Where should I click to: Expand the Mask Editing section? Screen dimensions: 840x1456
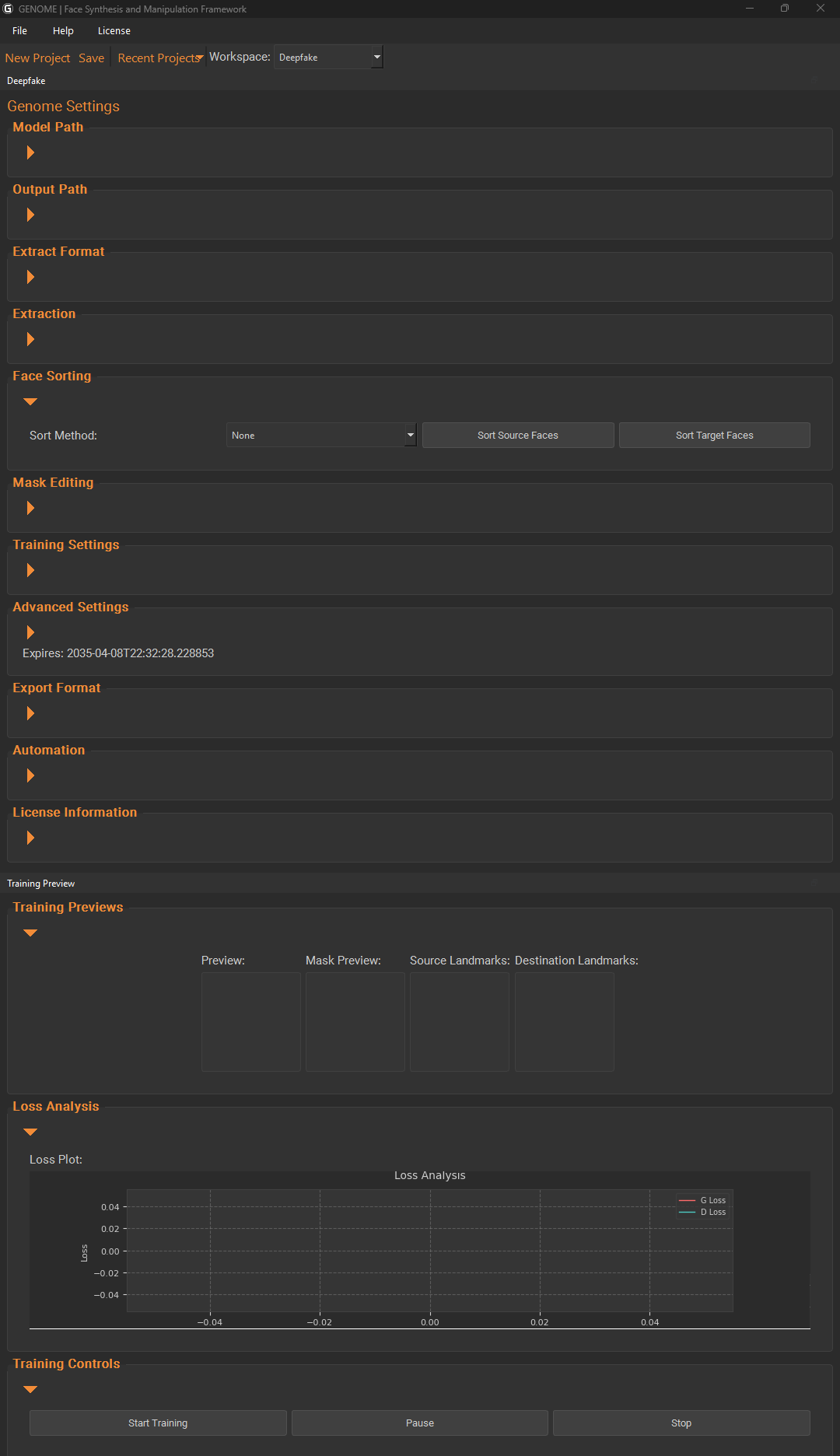(30, 508)
